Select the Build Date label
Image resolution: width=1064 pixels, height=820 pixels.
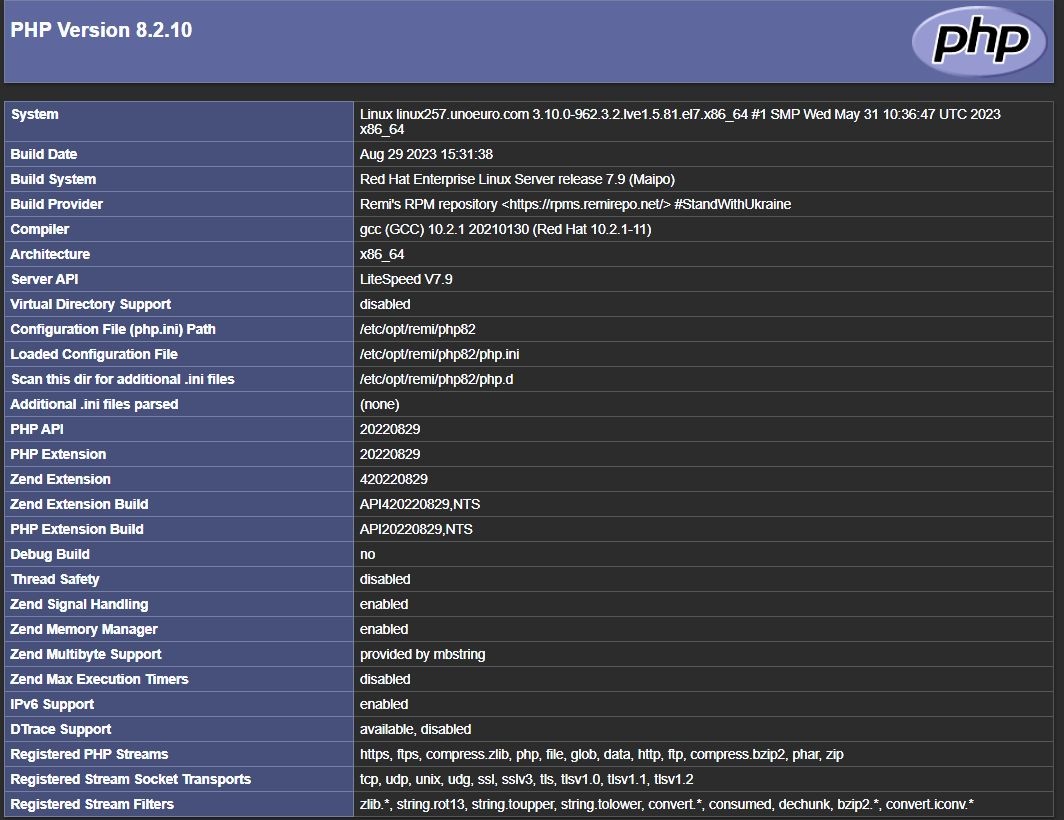44,154
